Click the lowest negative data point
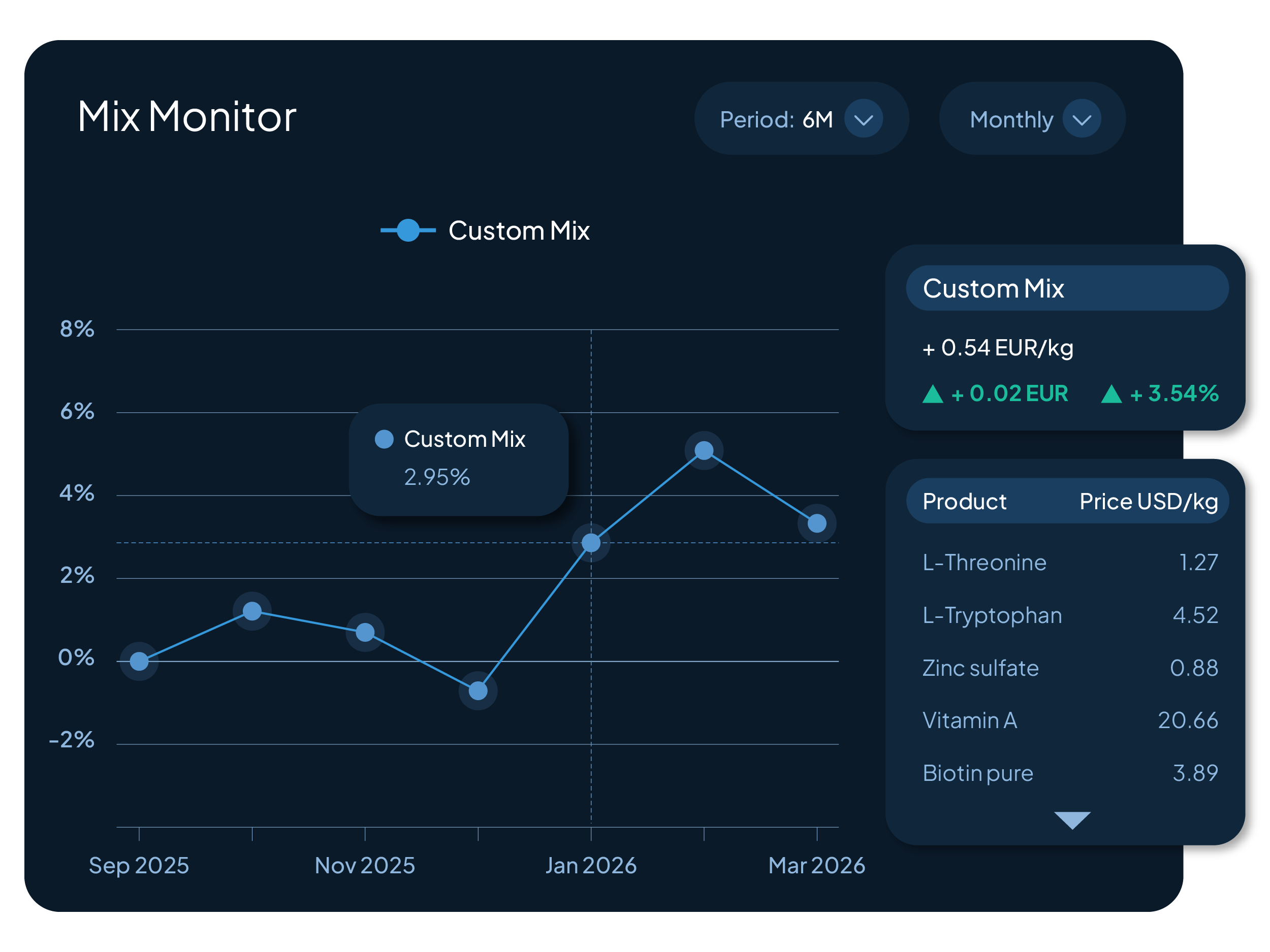The image size is (1270, 952). 478,691
